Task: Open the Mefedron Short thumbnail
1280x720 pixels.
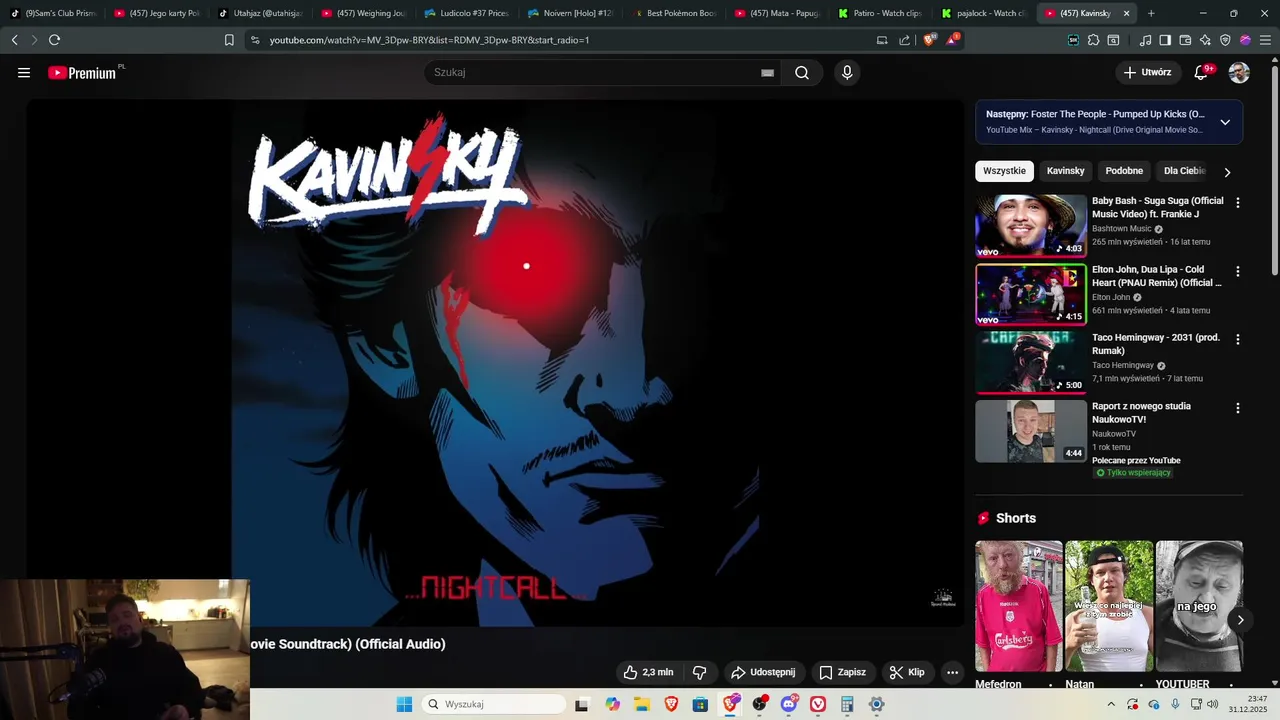Action: (x=1019, y=606)
